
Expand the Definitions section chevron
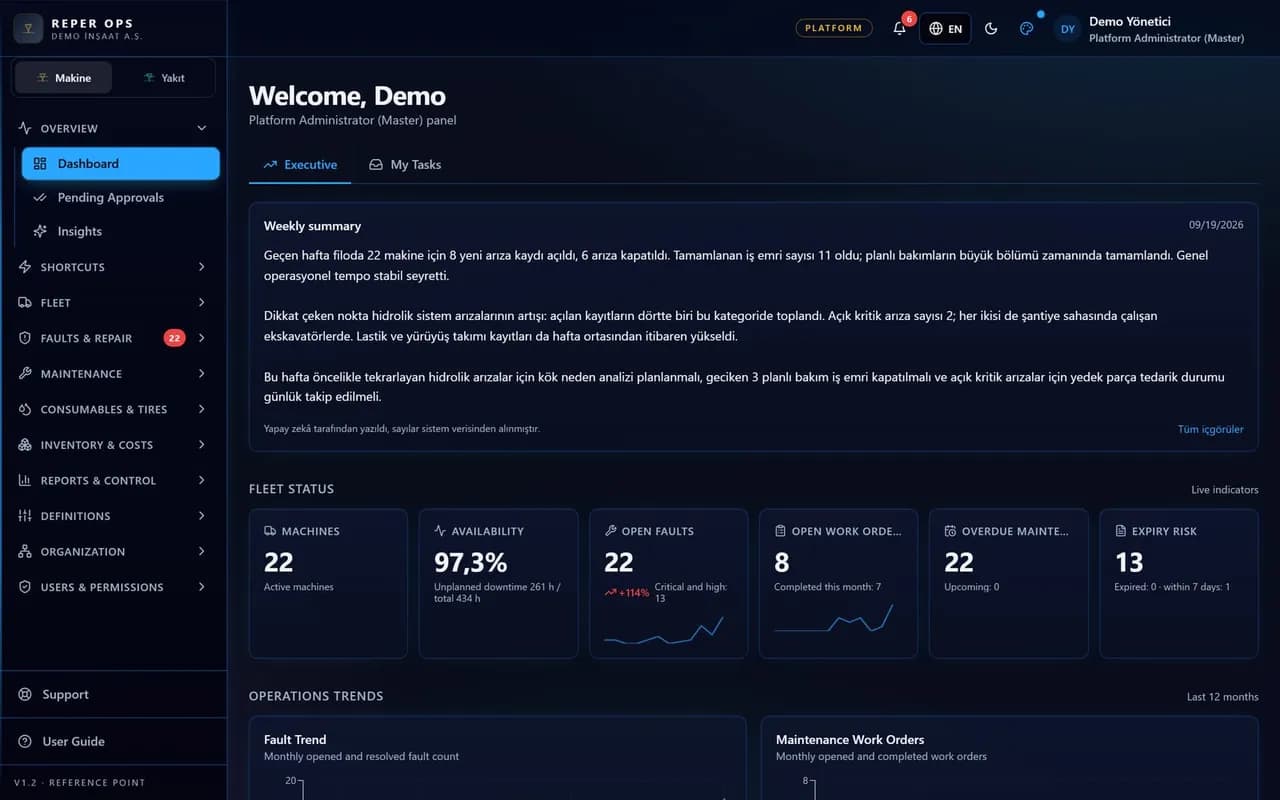202,516
